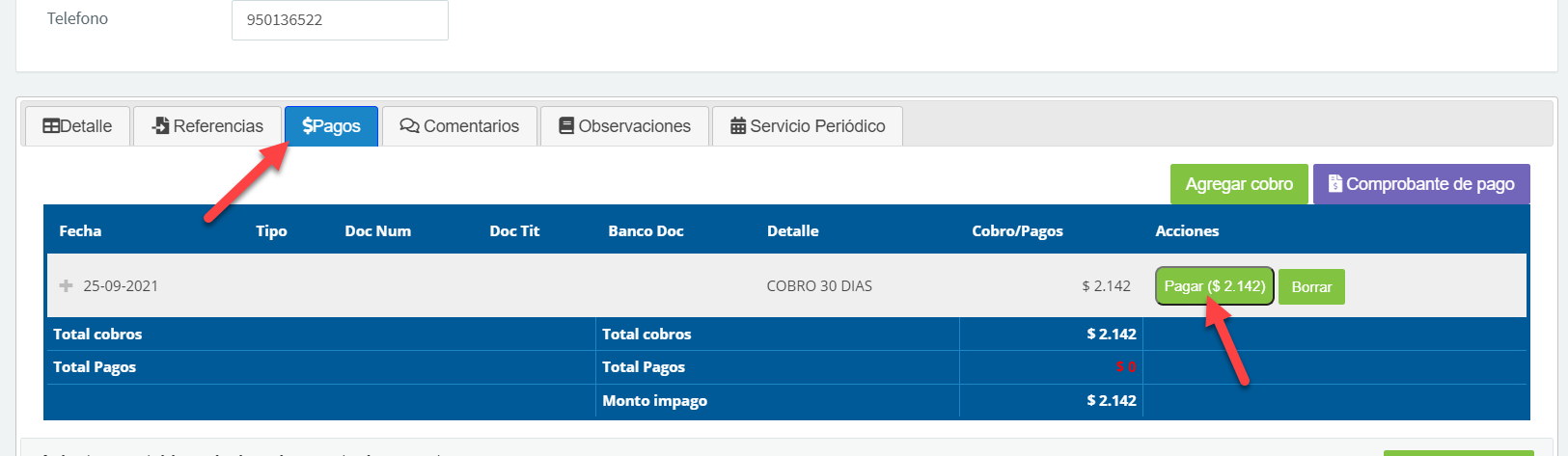Click the invoice file icon on Comprobante de pago
Screen dimensions: 1568x456
pyautogui.click(x=1335, y=184)
